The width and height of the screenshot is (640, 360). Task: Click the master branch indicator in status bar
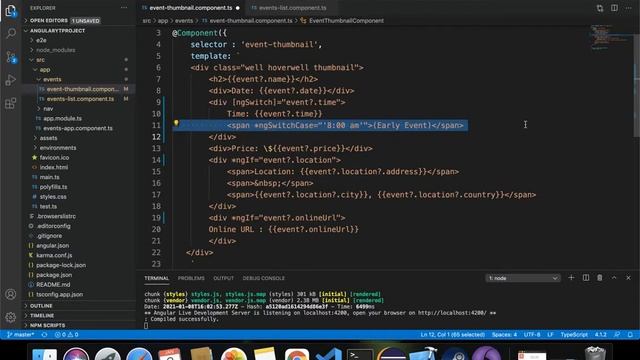click(x=20, y=335)
